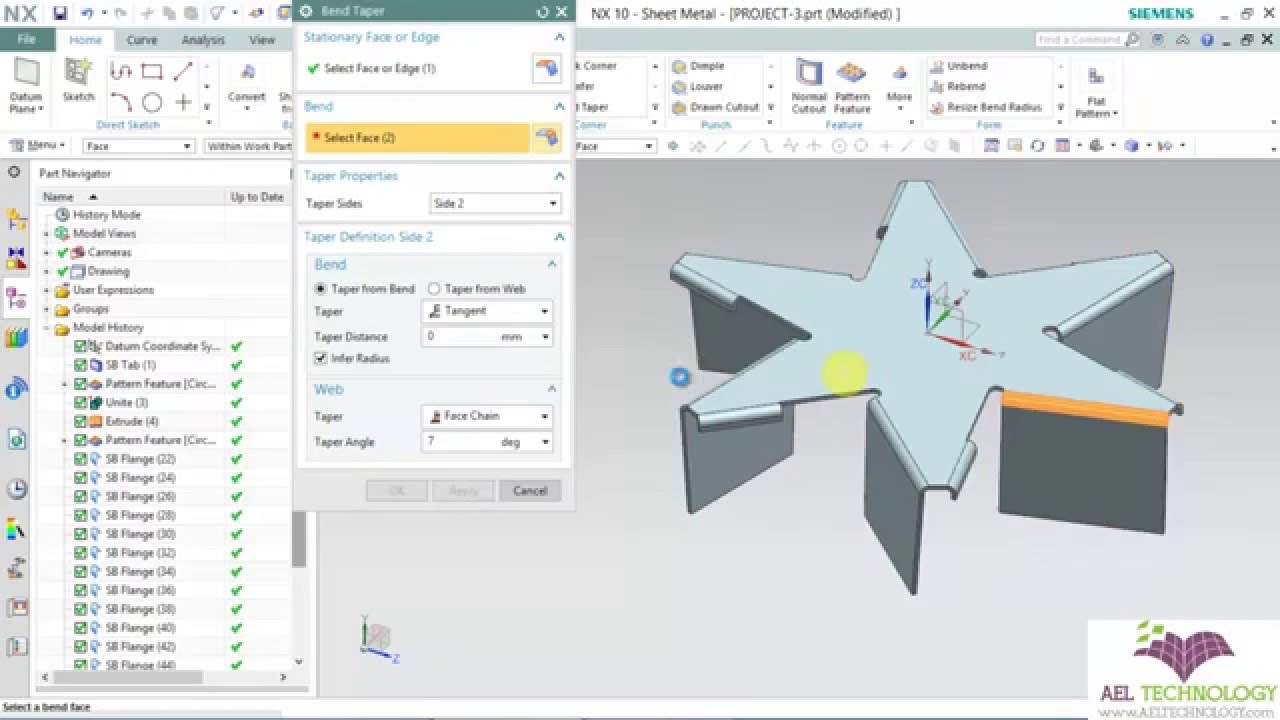Select Taper from Bend radio button
Screen dimensions: 1280x720
point(321,288)
